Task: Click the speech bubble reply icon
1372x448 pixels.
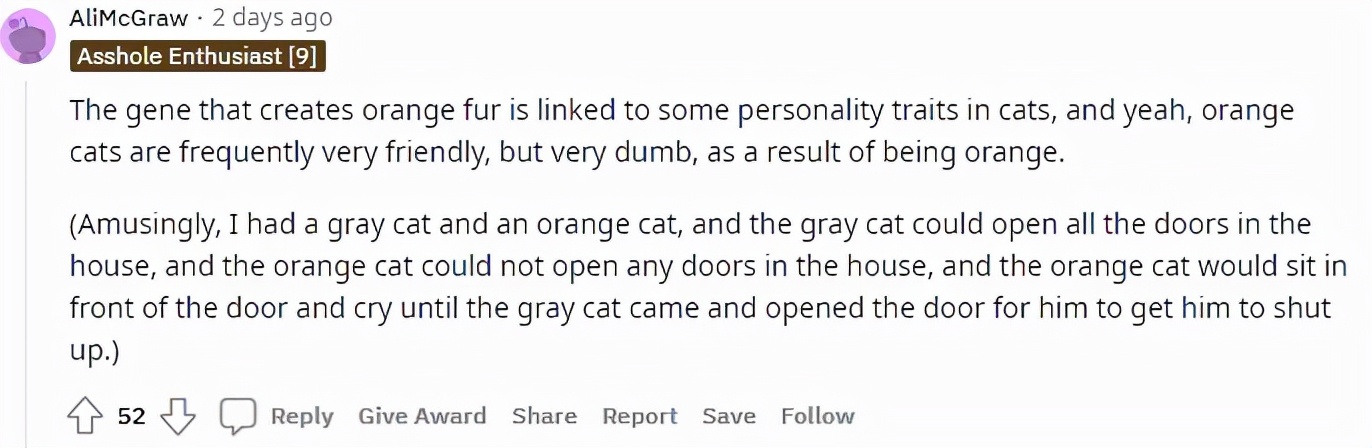Action: (239, 416)
